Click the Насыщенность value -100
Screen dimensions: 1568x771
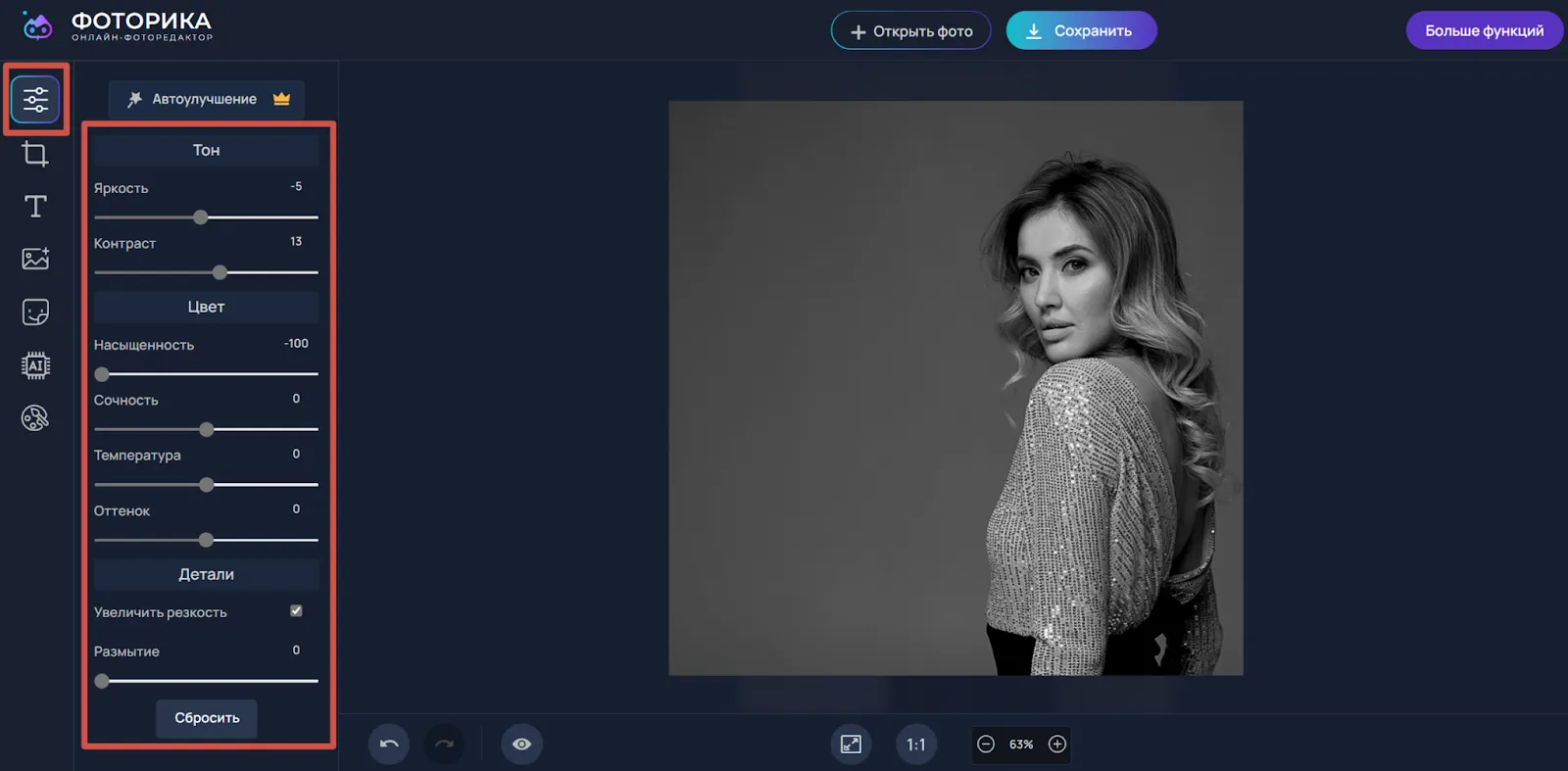pos(296,343)
